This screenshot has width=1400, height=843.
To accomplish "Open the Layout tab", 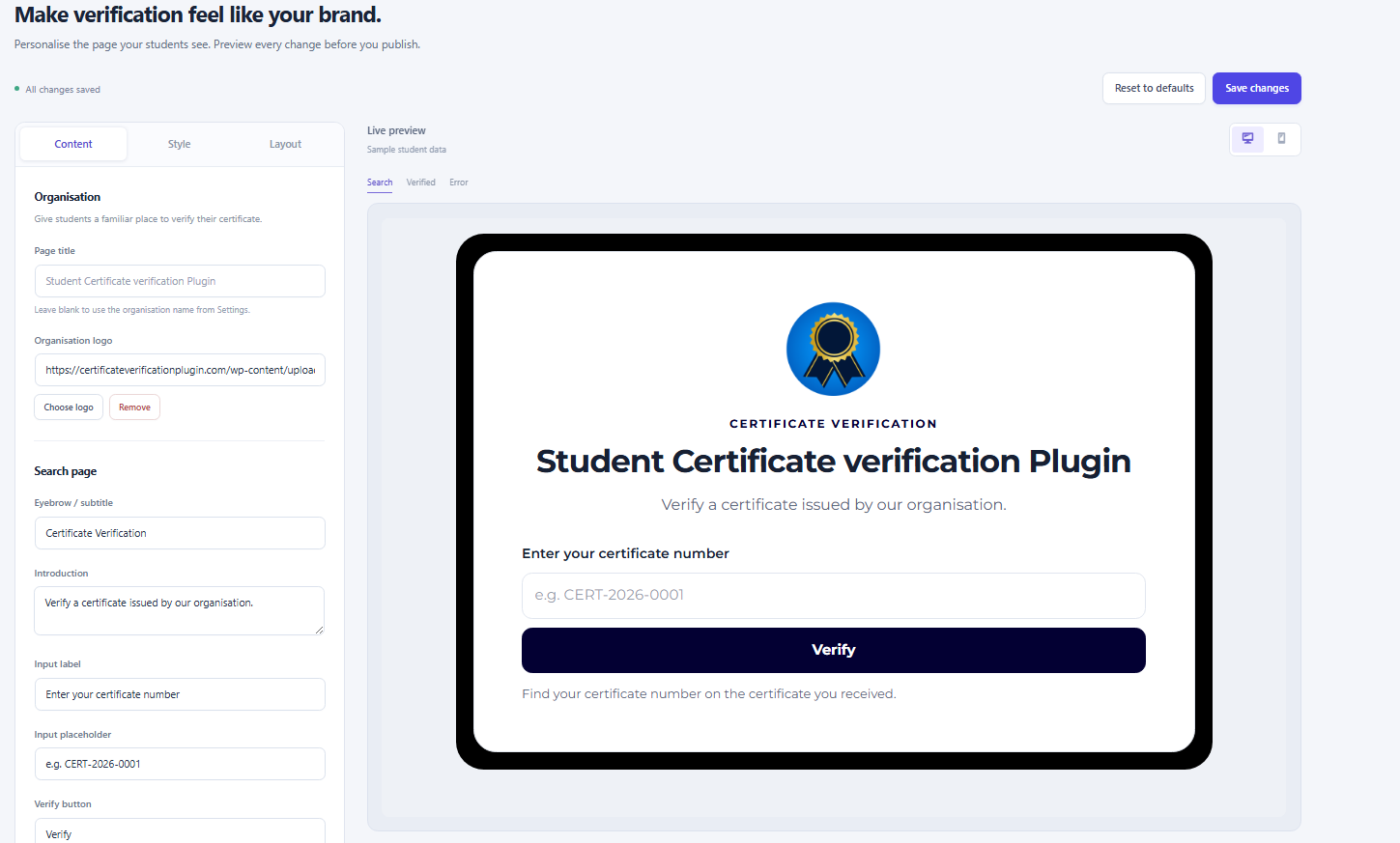I will [x=285, y=144].
